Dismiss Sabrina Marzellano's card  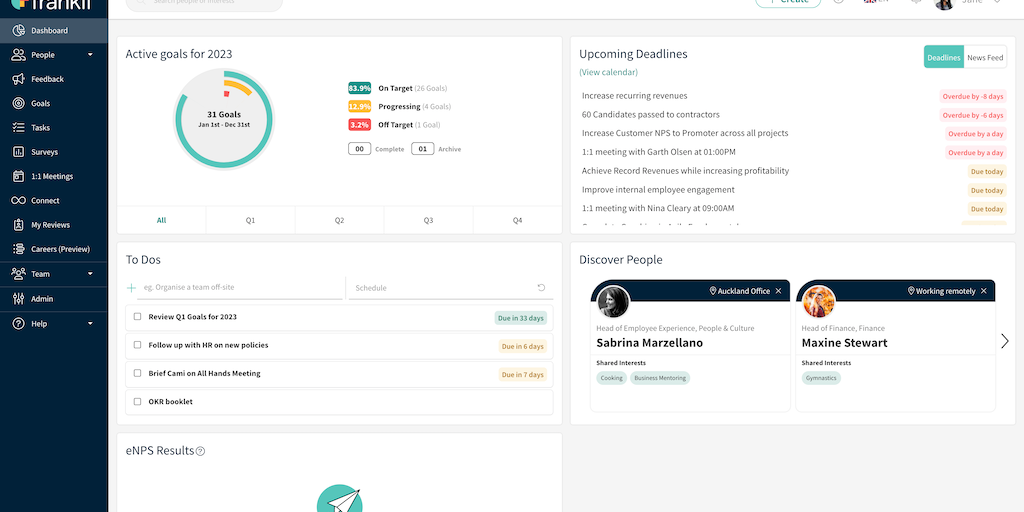pyautogui.click(x=779, y=291)
